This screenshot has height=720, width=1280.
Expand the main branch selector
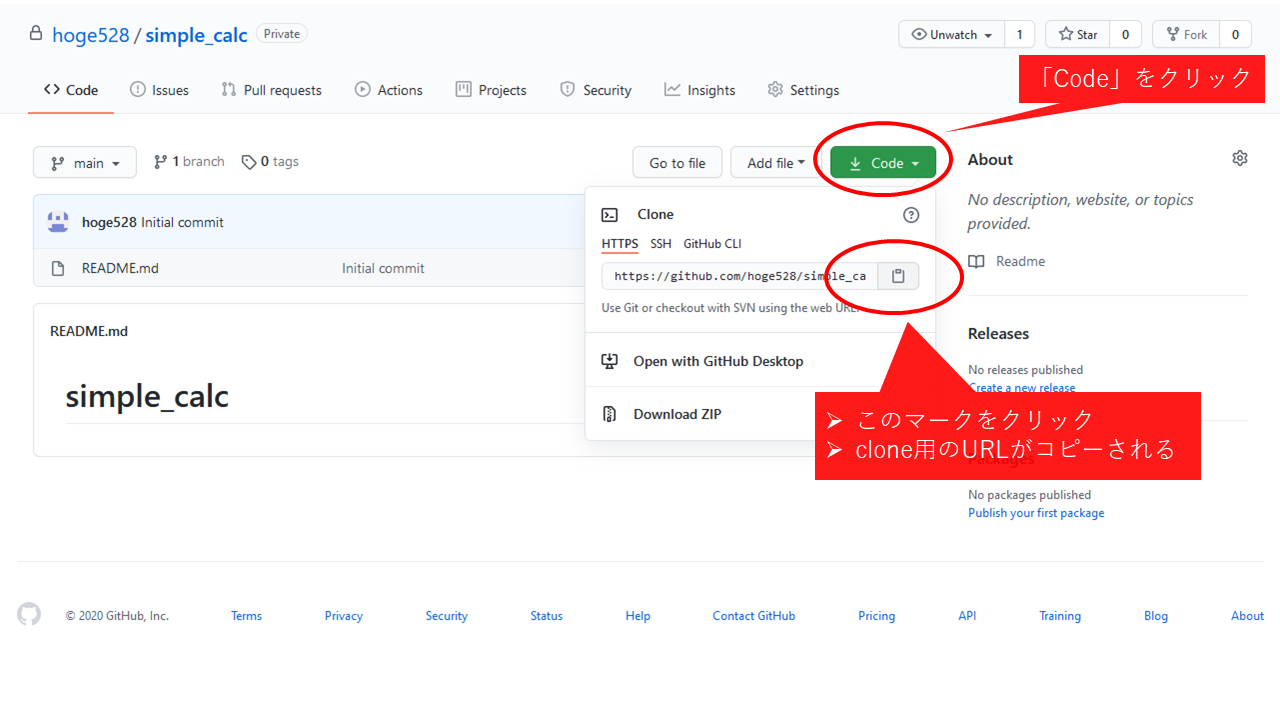[85, 162]
